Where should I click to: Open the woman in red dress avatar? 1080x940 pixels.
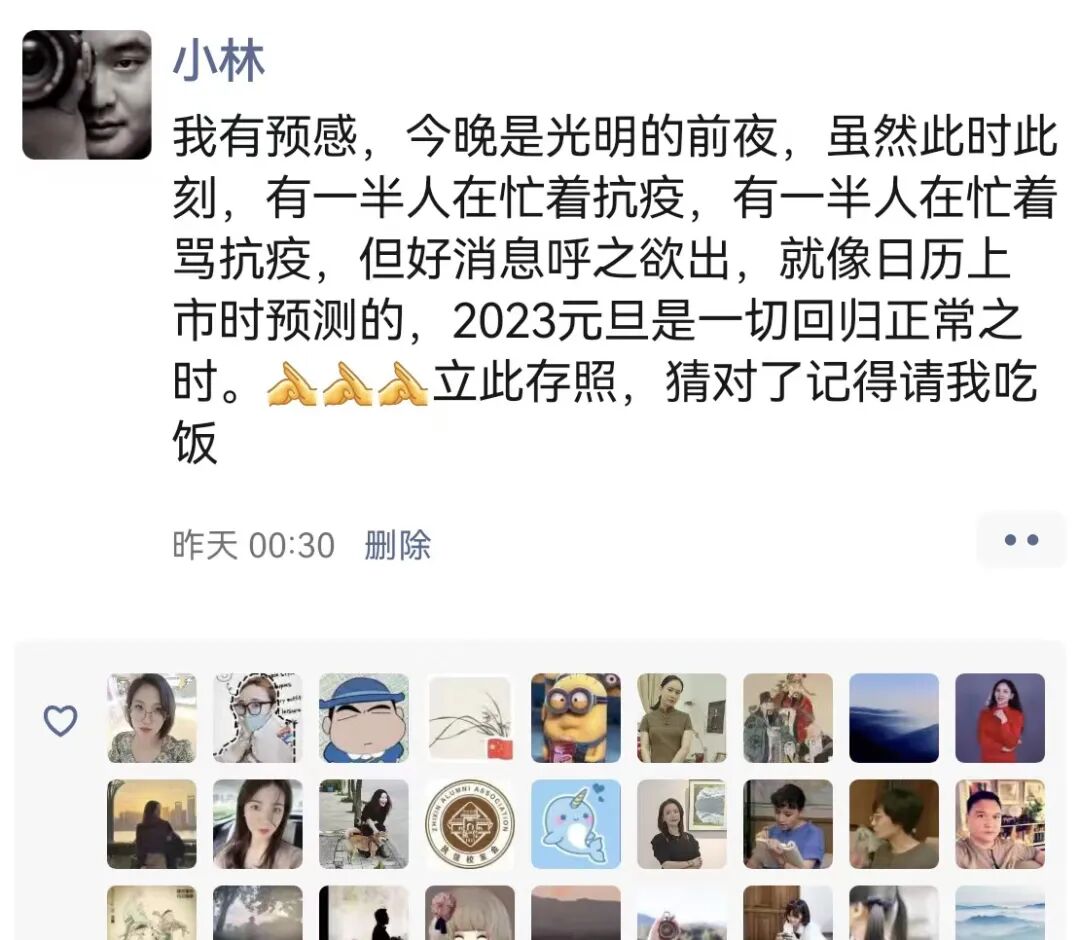pyautogui.click(x=1000, y=718)
